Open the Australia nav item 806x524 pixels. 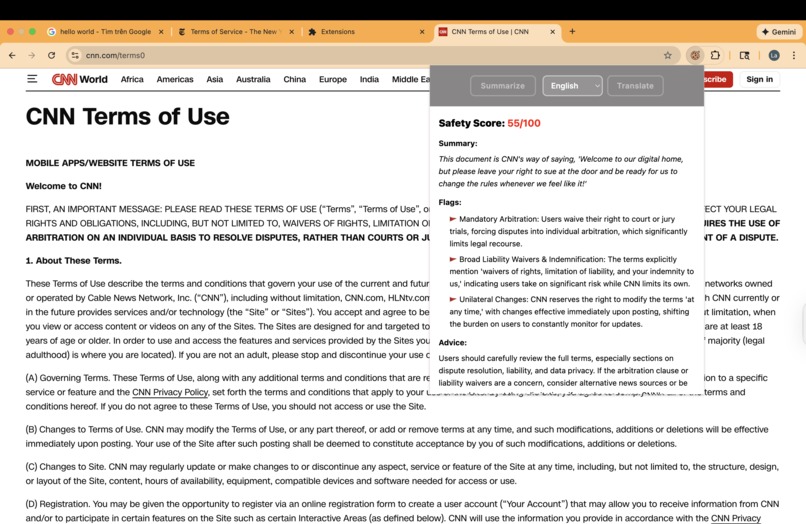[x=253, y=79]
